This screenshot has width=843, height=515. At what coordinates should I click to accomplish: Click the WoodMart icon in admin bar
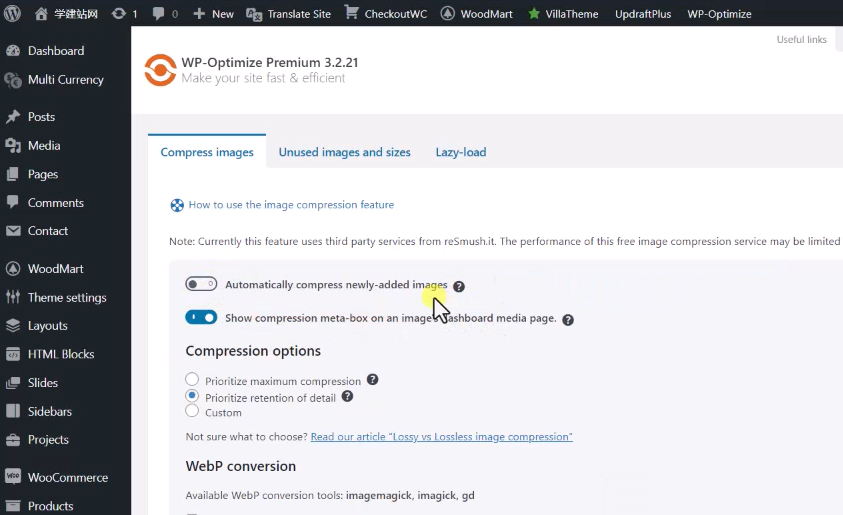[447, 13]
